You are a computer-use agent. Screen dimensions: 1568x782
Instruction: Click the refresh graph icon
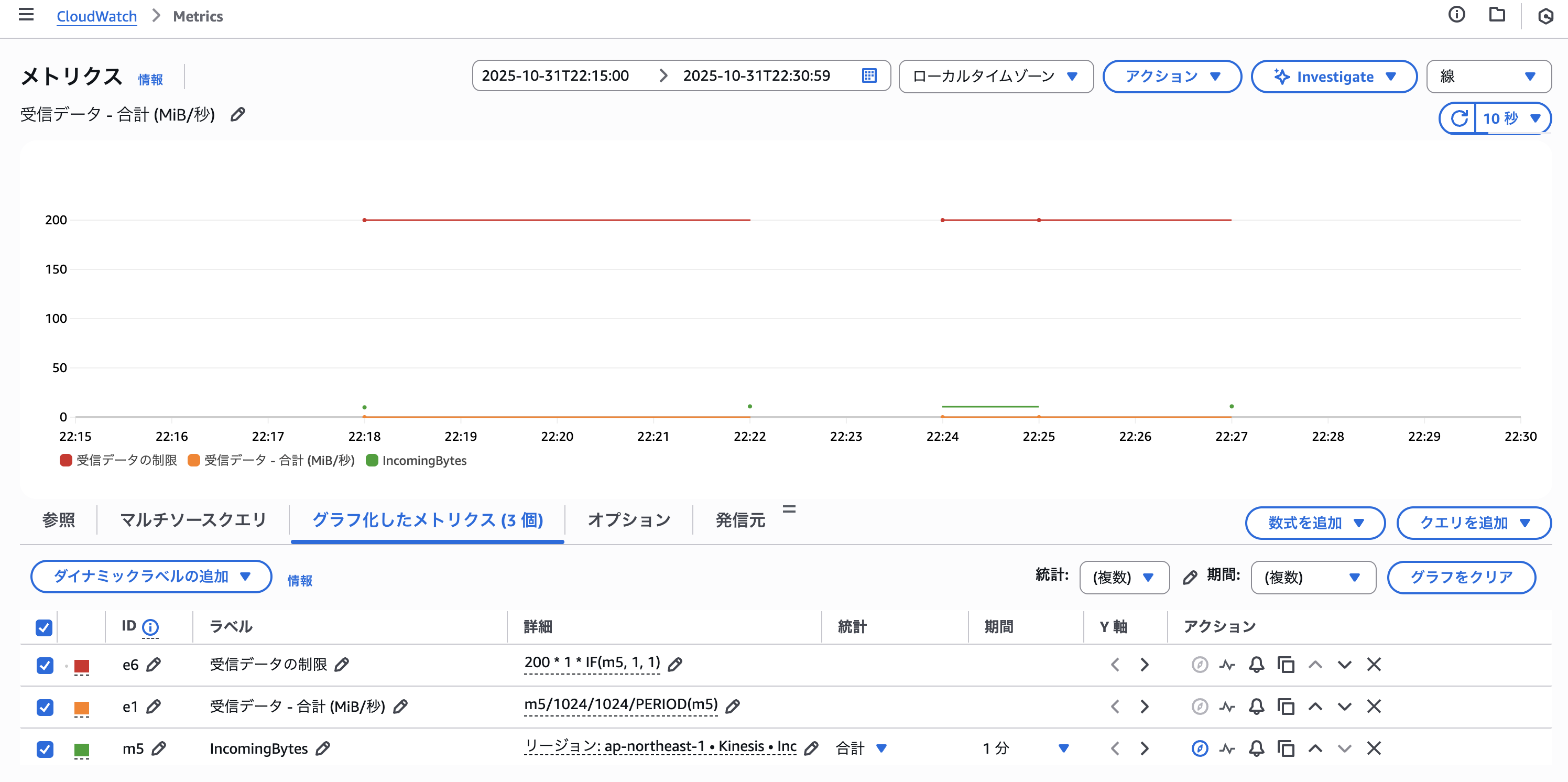1458,118
